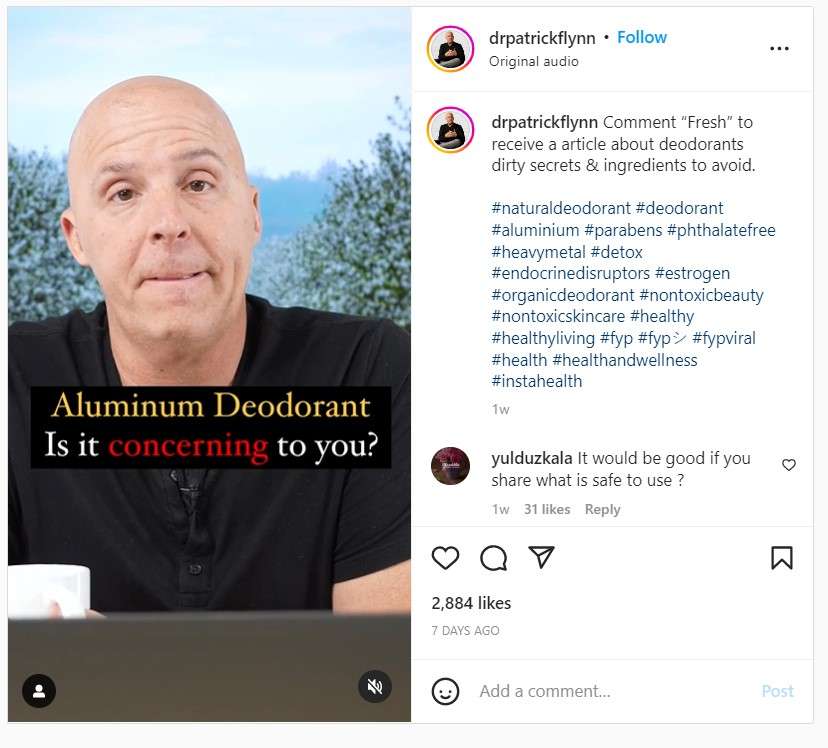Open the emoji picker smiley icon
Image resolution: width=828 pixels, height=748 pixels.
coord(445,691)
